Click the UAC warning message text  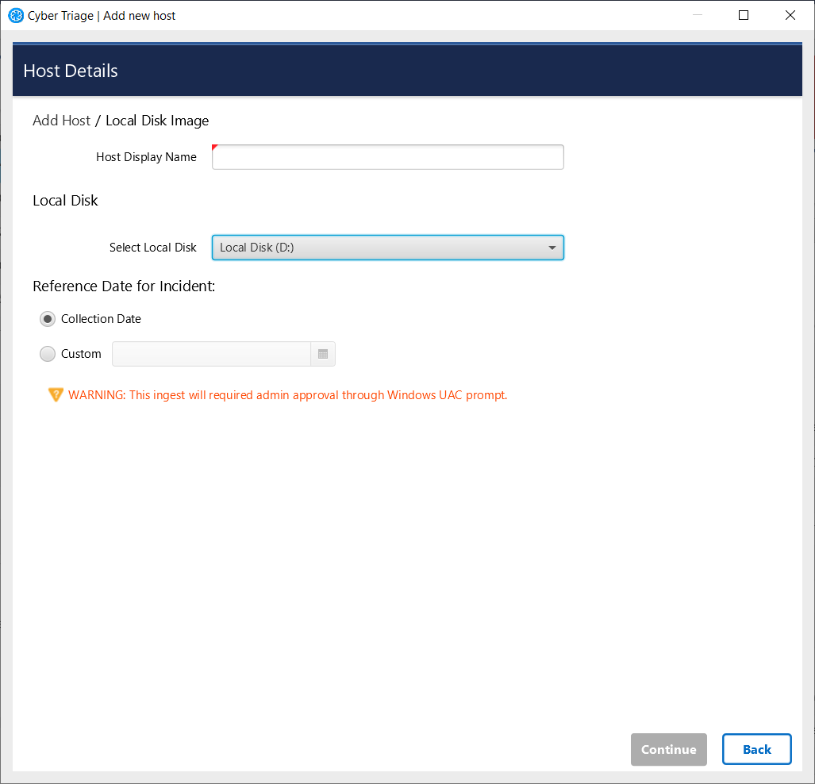tap(287, 394)
